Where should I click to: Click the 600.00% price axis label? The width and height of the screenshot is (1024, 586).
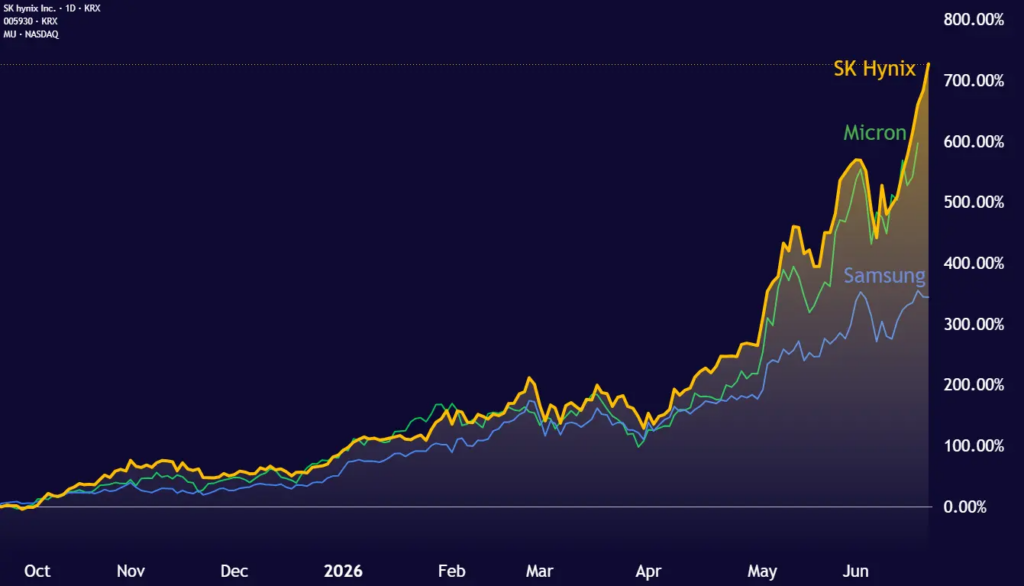[973, 142]
